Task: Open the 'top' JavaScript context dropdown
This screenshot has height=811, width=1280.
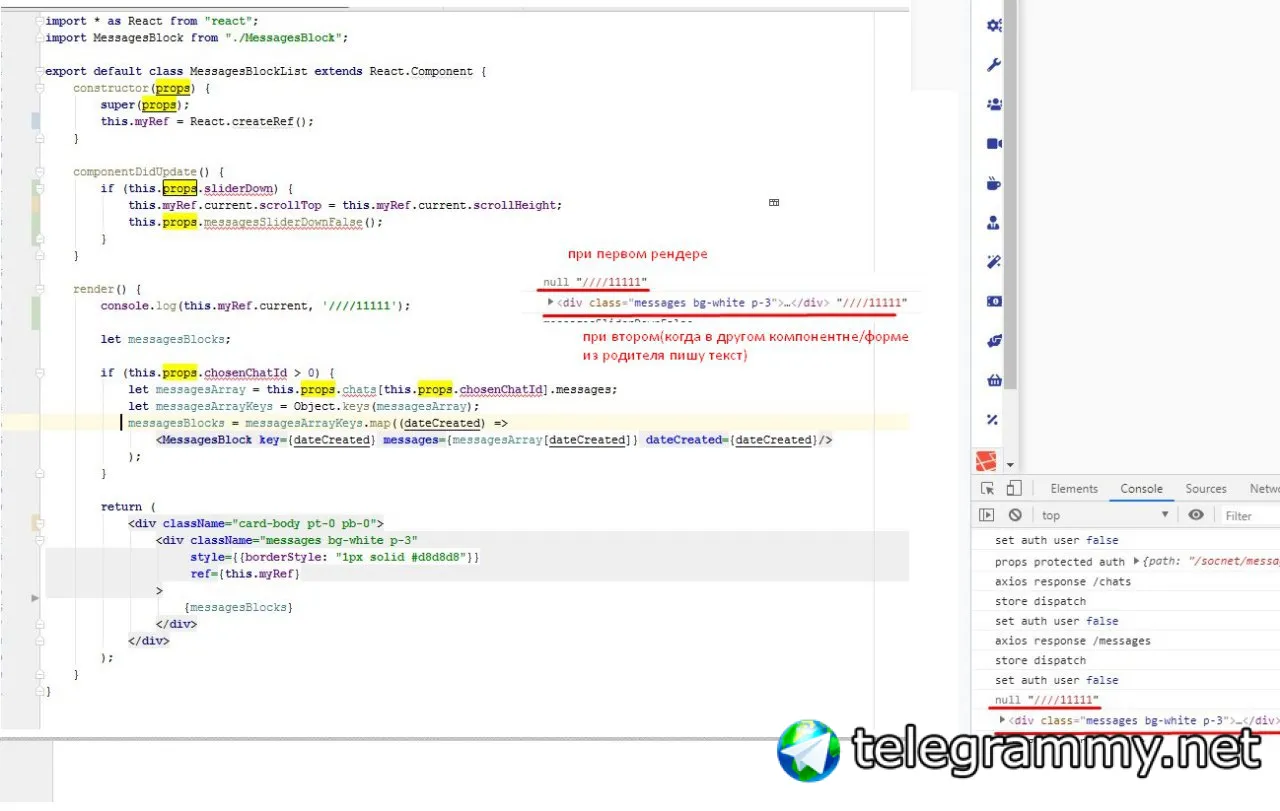Action: [x=1105, y=515]
